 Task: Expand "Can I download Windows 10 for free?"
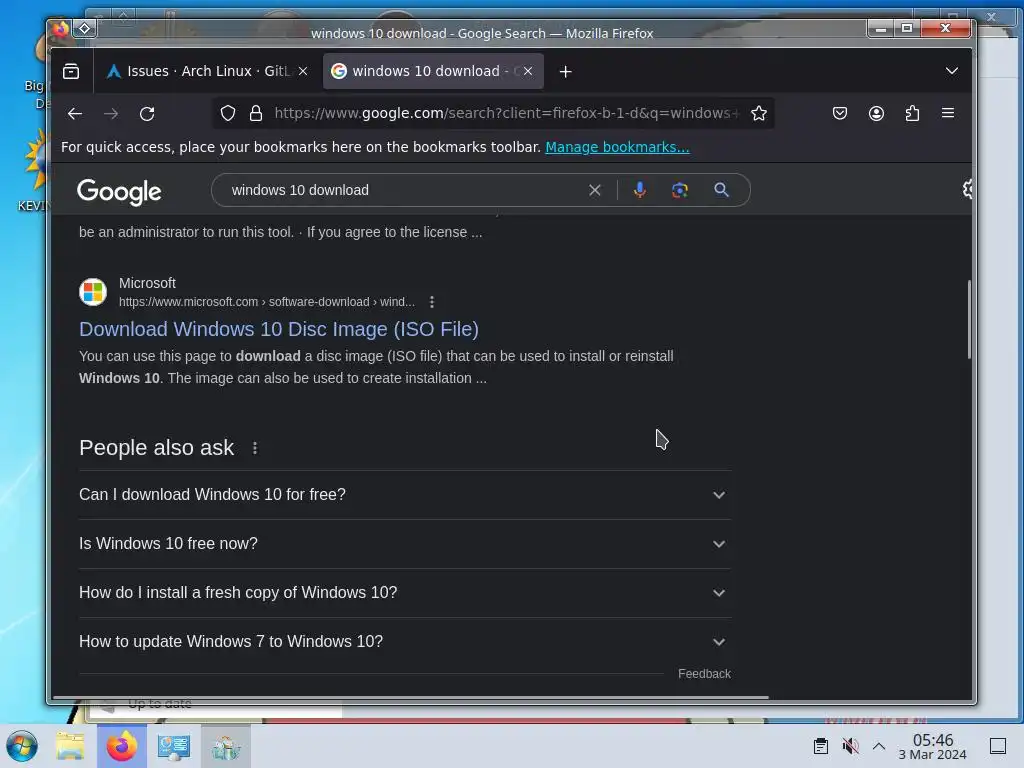(405, 495)
